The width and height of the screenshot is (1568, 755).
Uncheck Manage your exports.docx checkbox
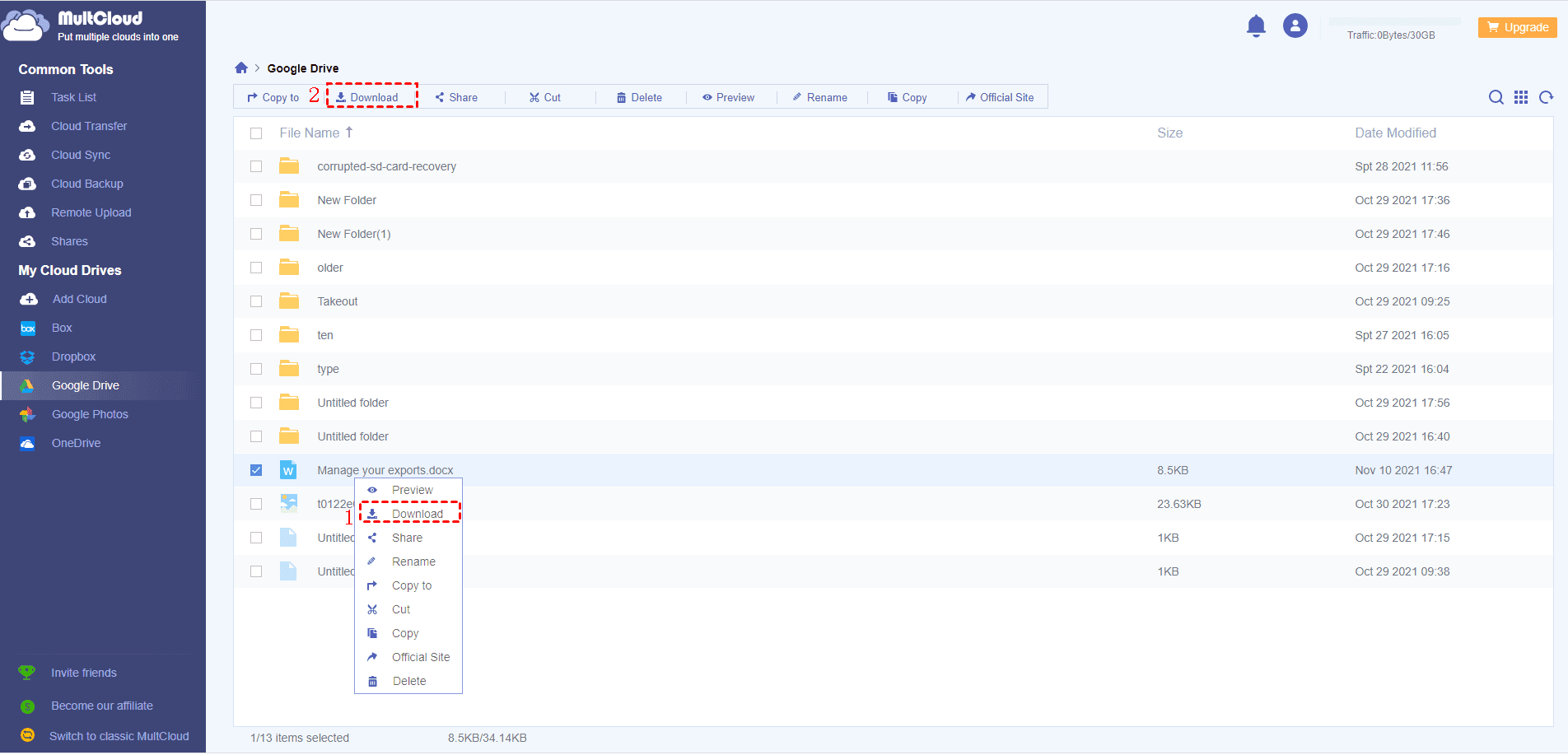point(256,470)
